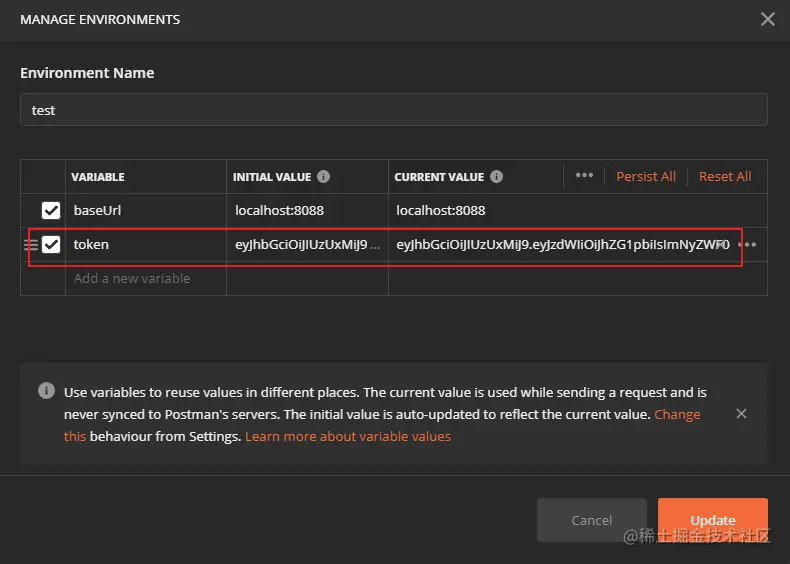Click the Add a new variable field
This screenshot has width=790, height=564.
tap(146, 278)
